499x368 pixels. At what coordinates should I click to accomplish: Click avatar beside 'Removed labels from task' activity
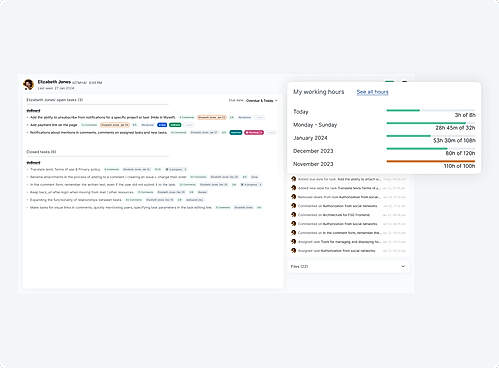[294, 197]
